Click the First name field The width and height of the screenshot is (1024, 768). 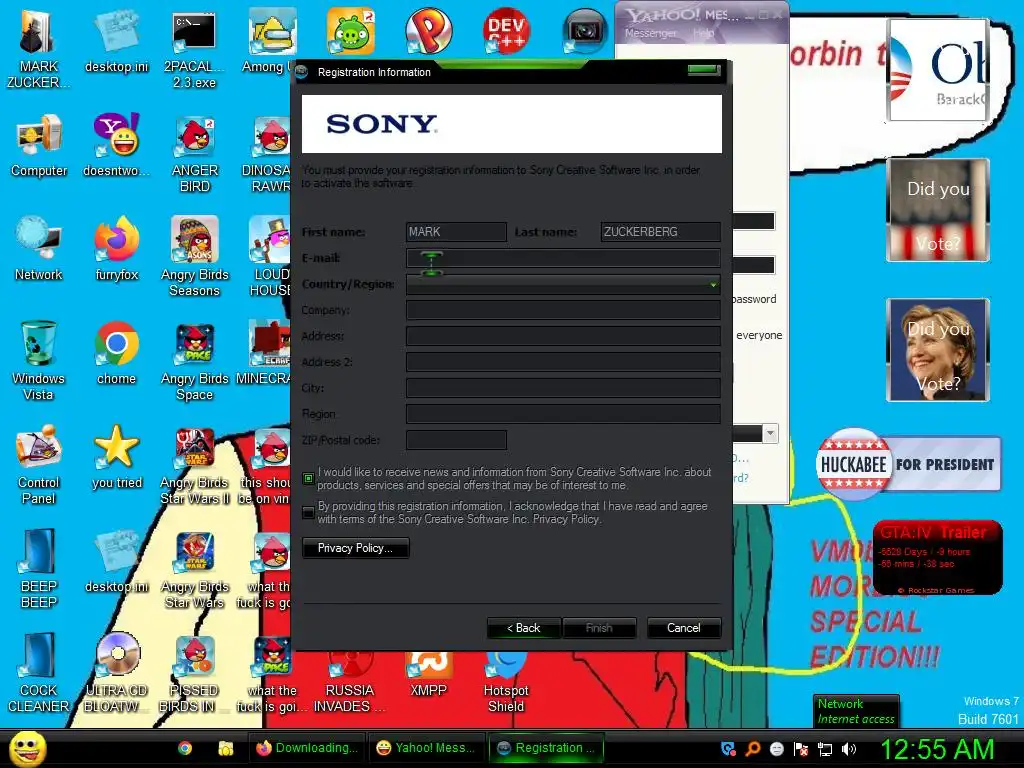[456, 232]
